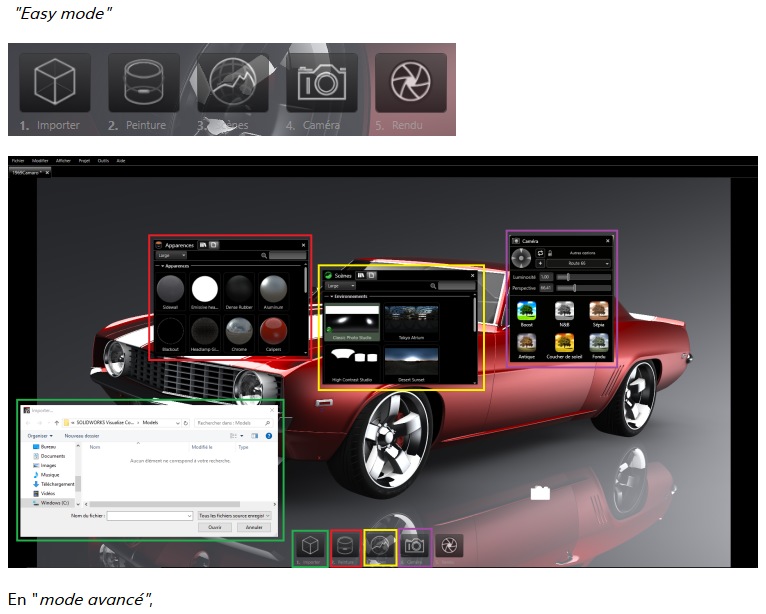Click the Rendu aperture icon in the top banner
Image resolution: width=766 pixels, height=614 pixels.
pyautogui.click(x=411, y=82)
